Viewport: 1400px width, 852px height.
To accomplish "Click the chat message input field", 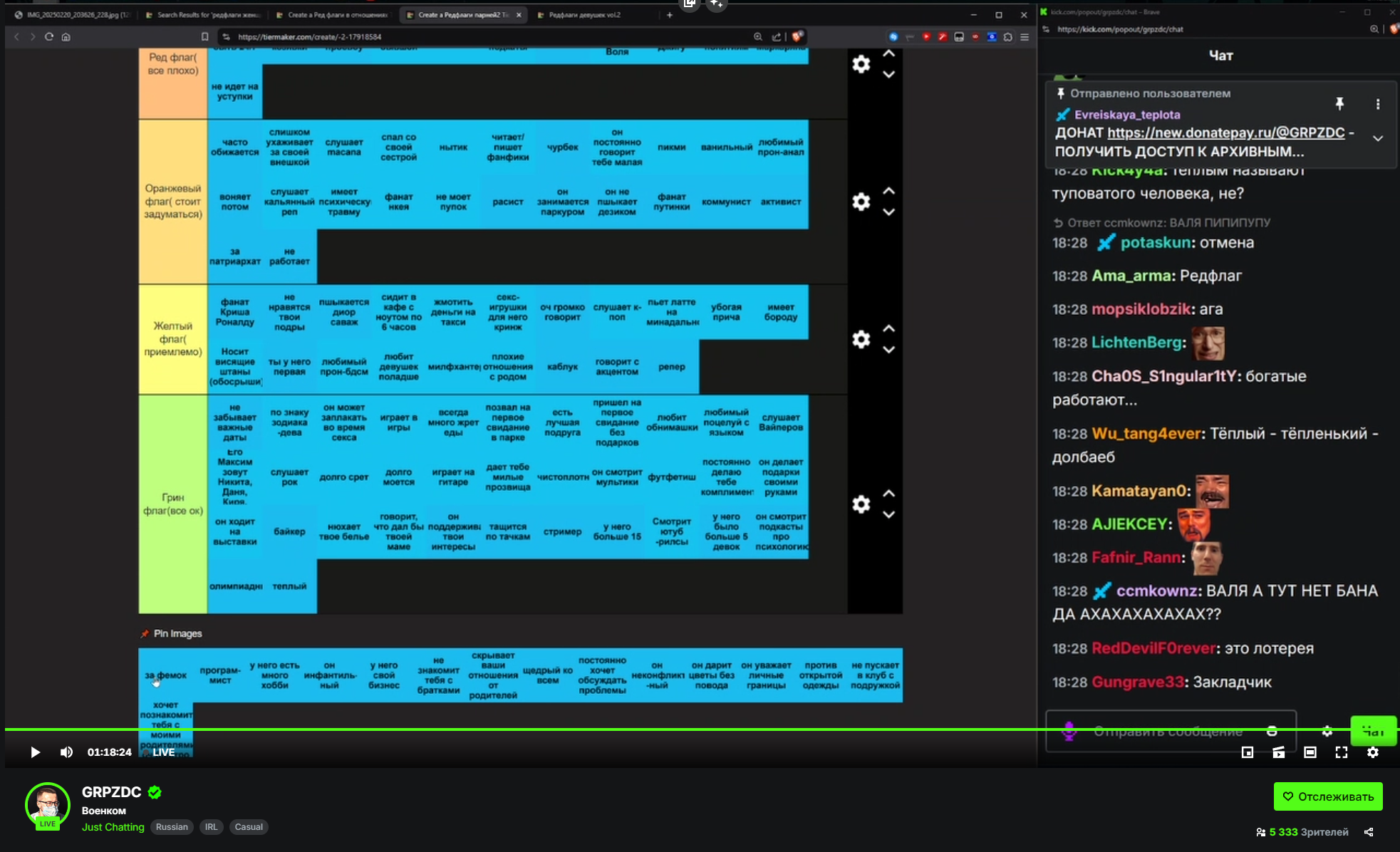I will tap(1171, 731).
